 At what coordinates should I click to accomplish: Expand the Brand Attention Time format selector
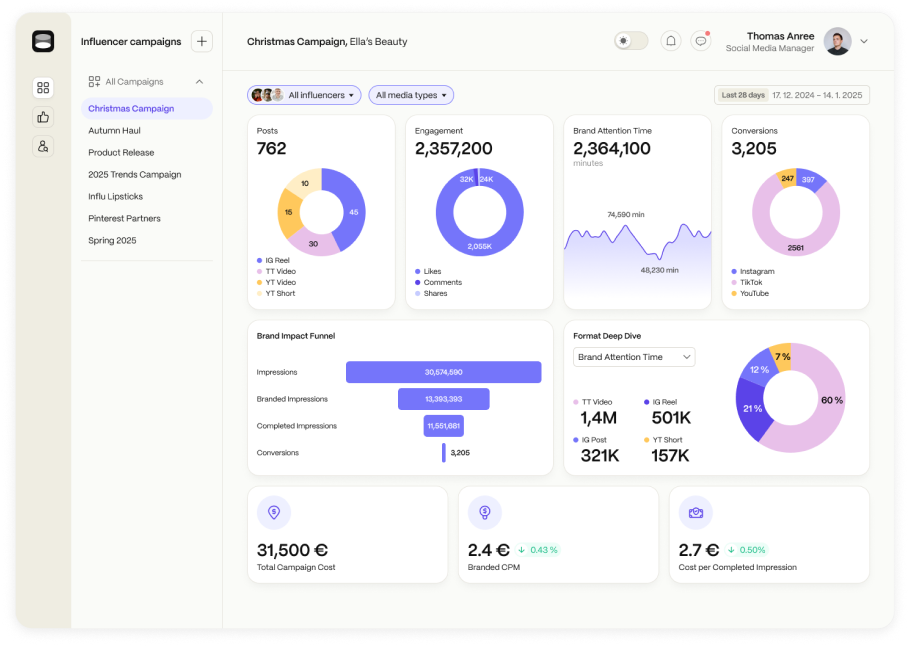(x=634, y=357)
